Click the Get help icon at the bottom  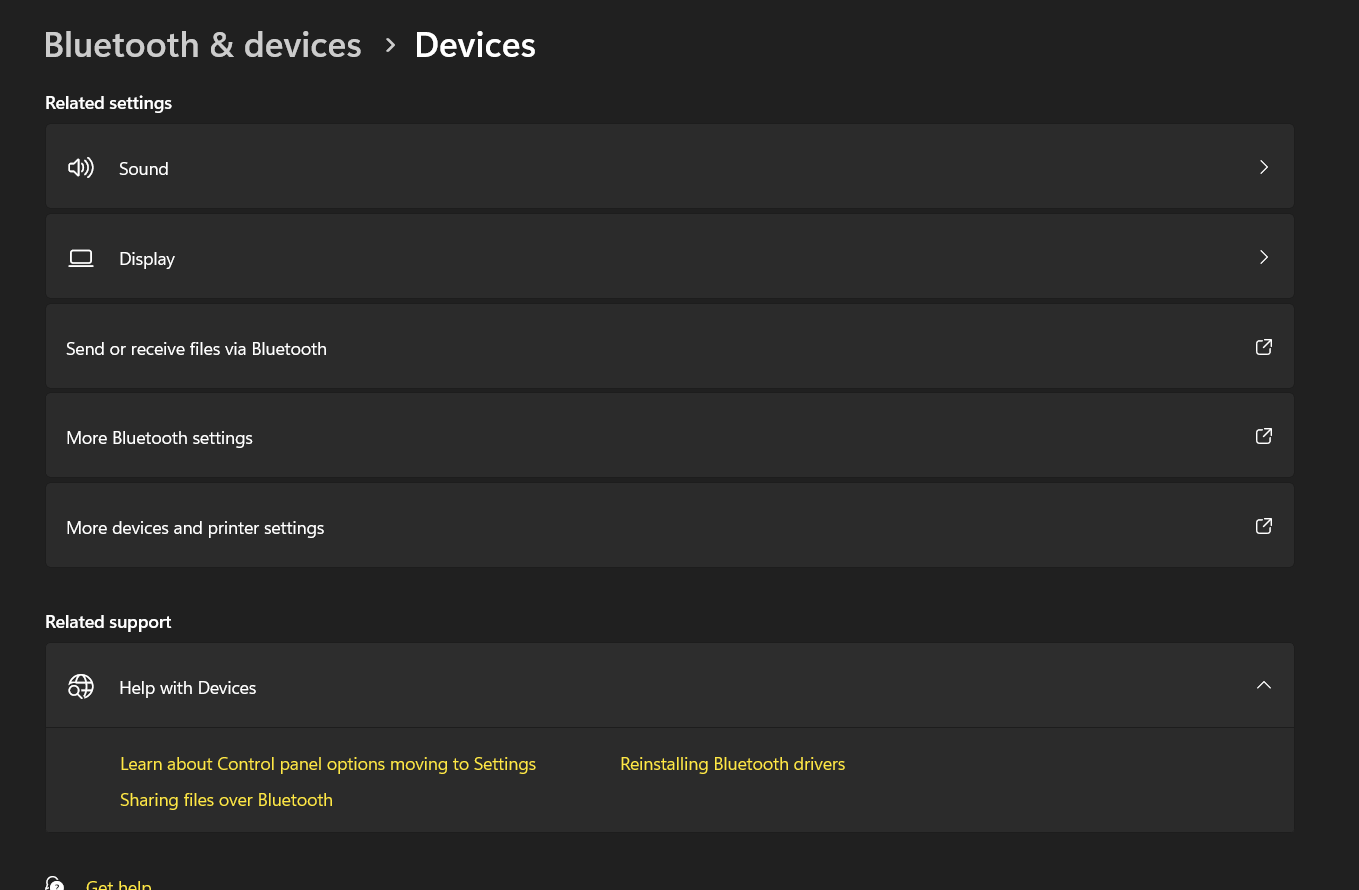coord(54,882)
